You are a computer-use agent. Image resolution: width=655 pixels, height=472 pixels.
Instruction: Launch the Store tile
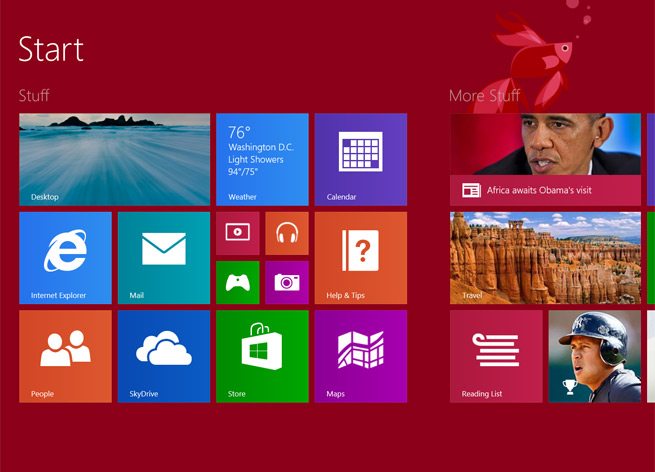[x=262, y=356]
